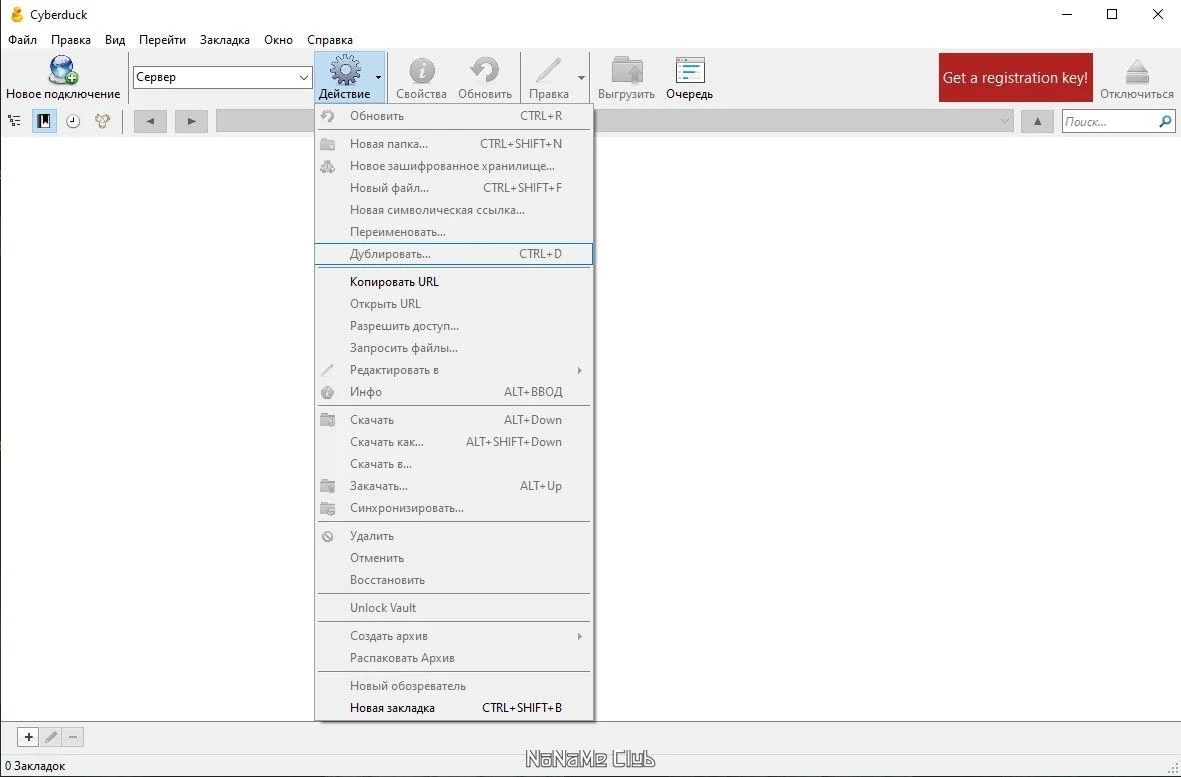Select Новый файл... menu entry
This screenshot has width=1181, height=777.
pos(453,187)
